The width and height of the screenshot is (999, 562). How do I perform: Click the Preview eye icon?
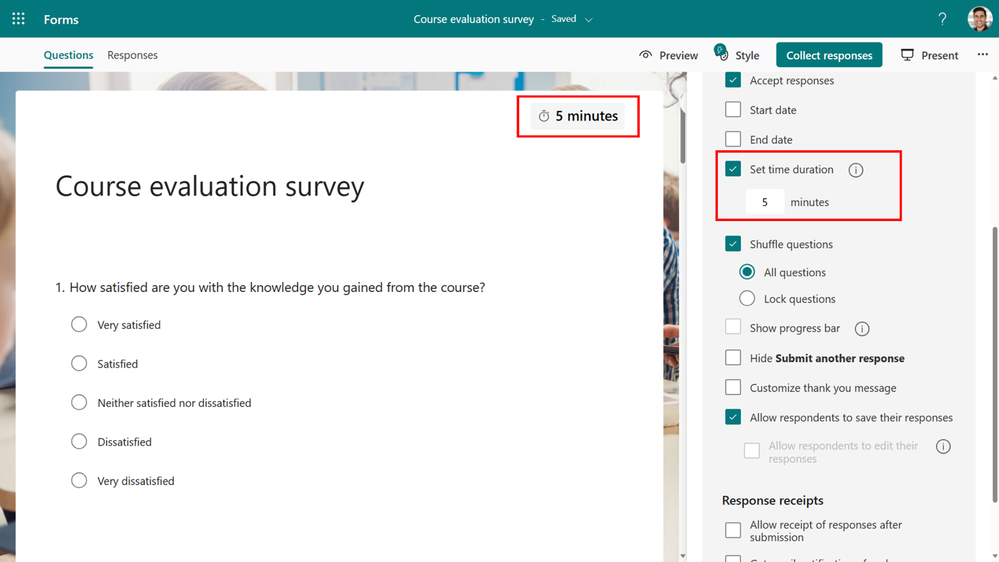[645, 55]
